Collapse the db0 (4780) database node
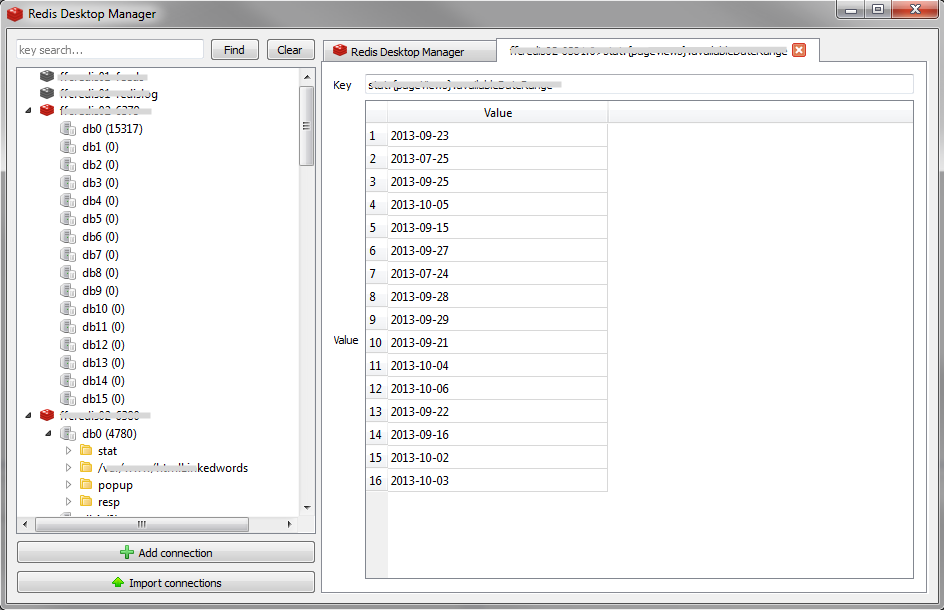The height and width of the screenshot is (610, 944). pos(48,434)
